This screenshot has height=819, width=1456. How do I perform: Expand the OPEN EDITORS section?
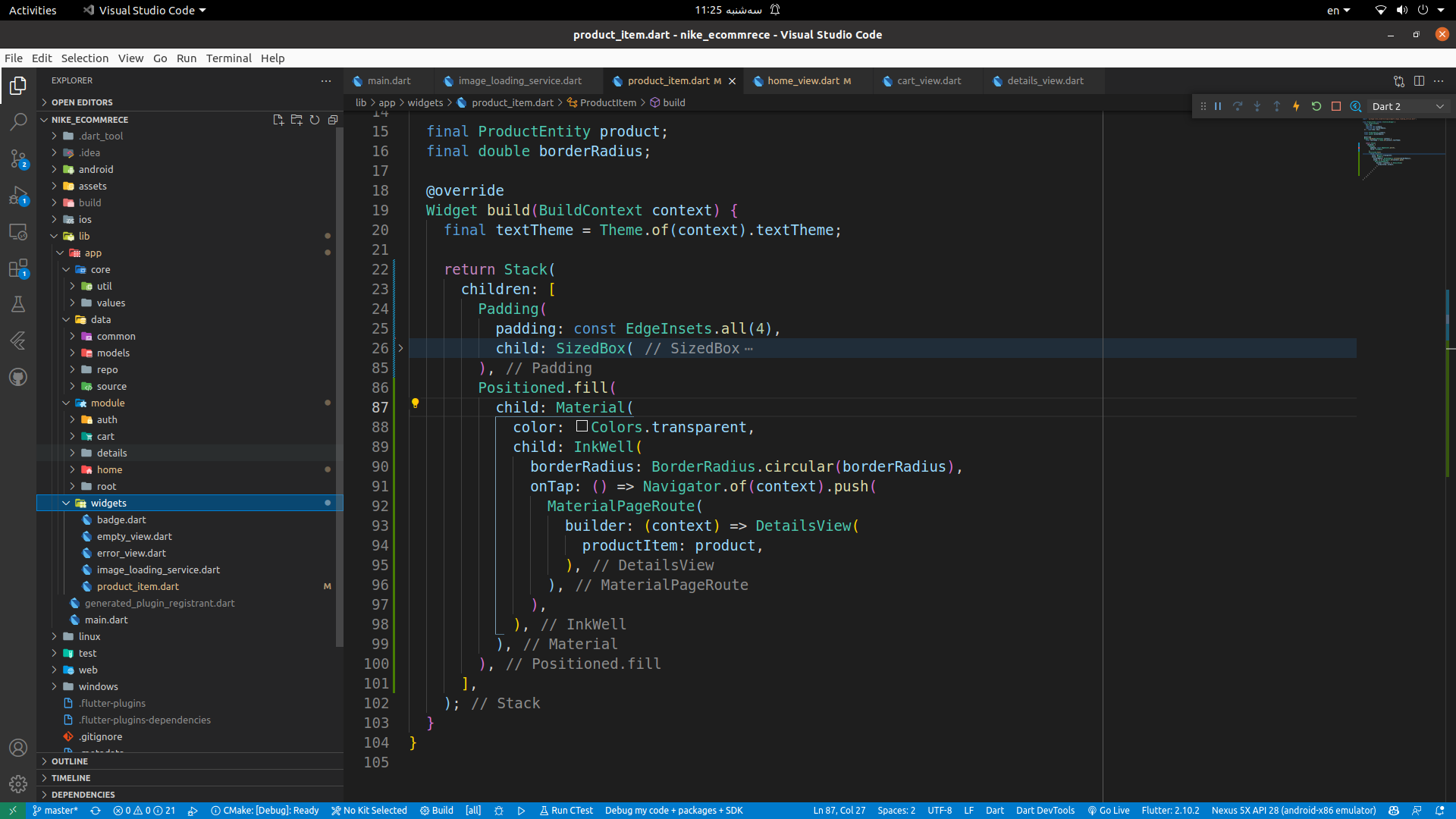coord(190,102)
